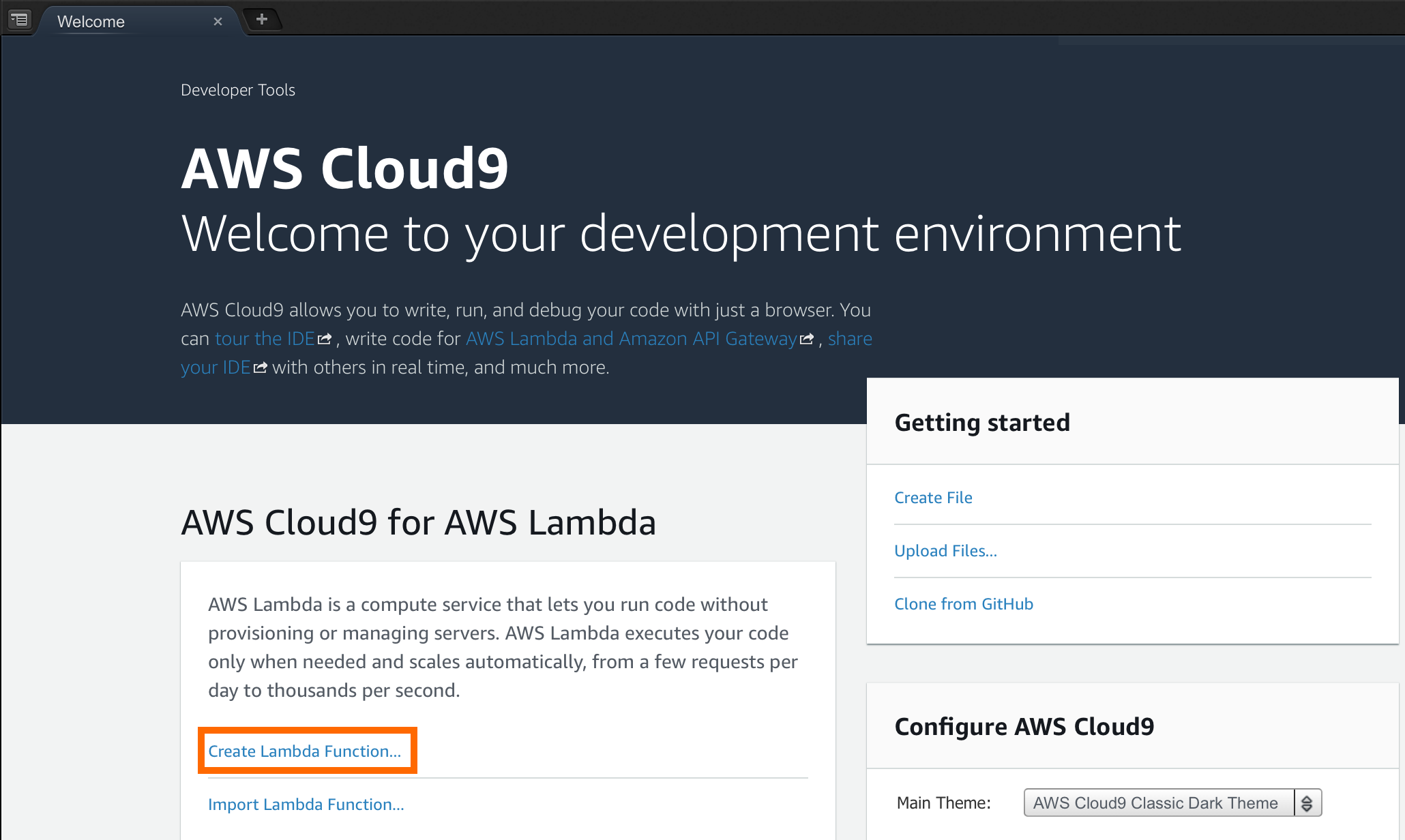
Task: Click the Getting started panel heading
Action: [x=982, y=422]
